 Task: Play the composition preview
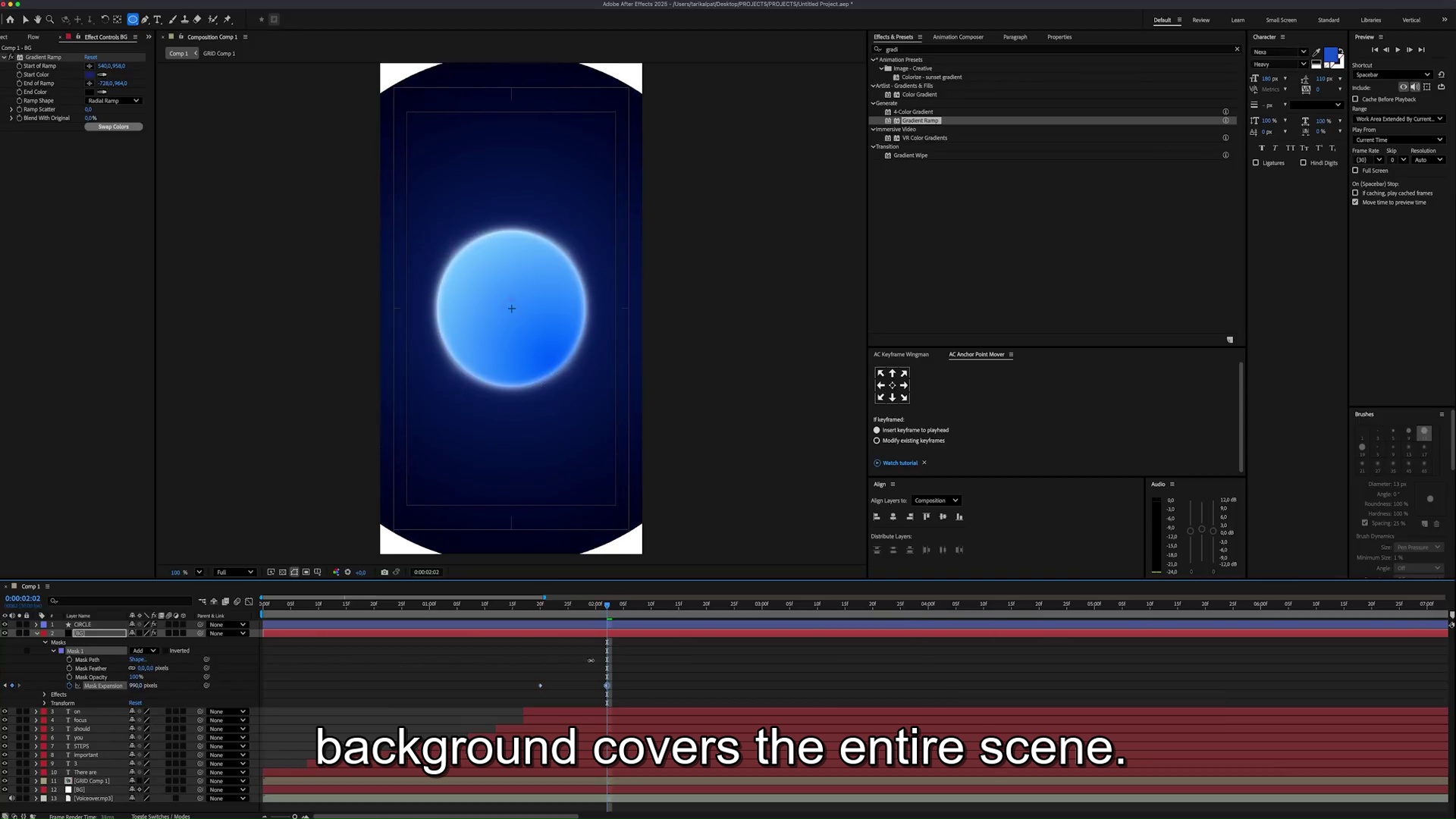(x=1398, y=50)
